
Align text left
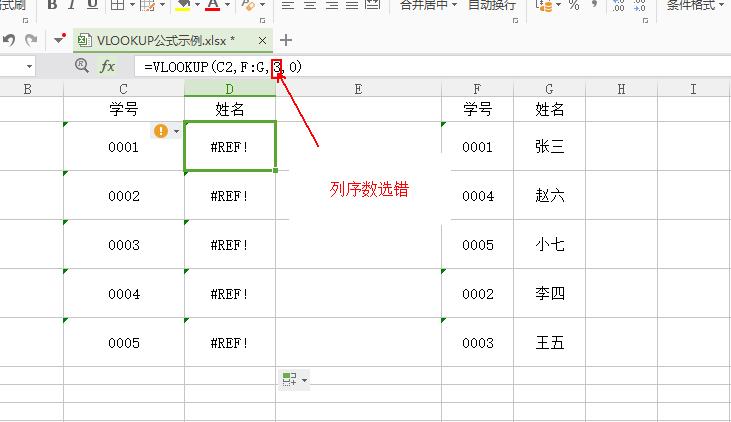(288, 5)
